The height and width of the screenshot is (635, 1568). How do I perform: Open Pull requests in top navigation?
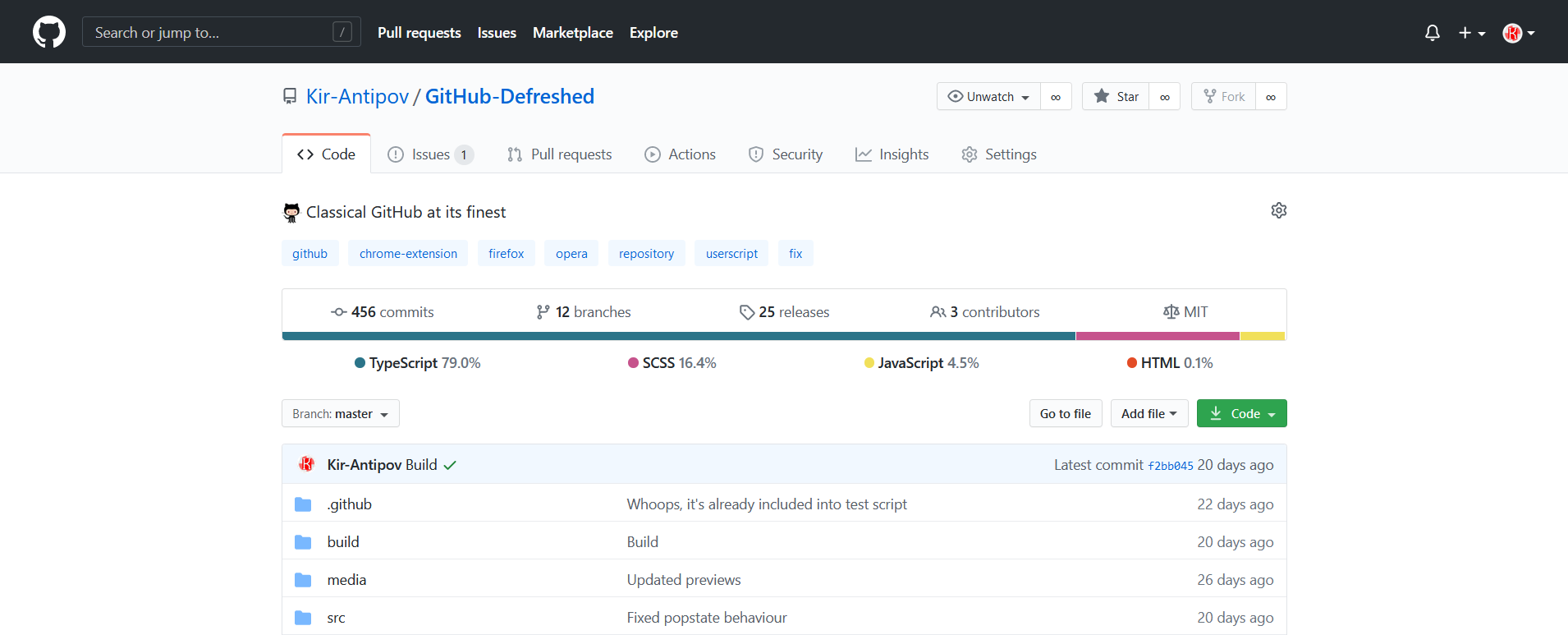pyautogui.click(x=420, y=33)
